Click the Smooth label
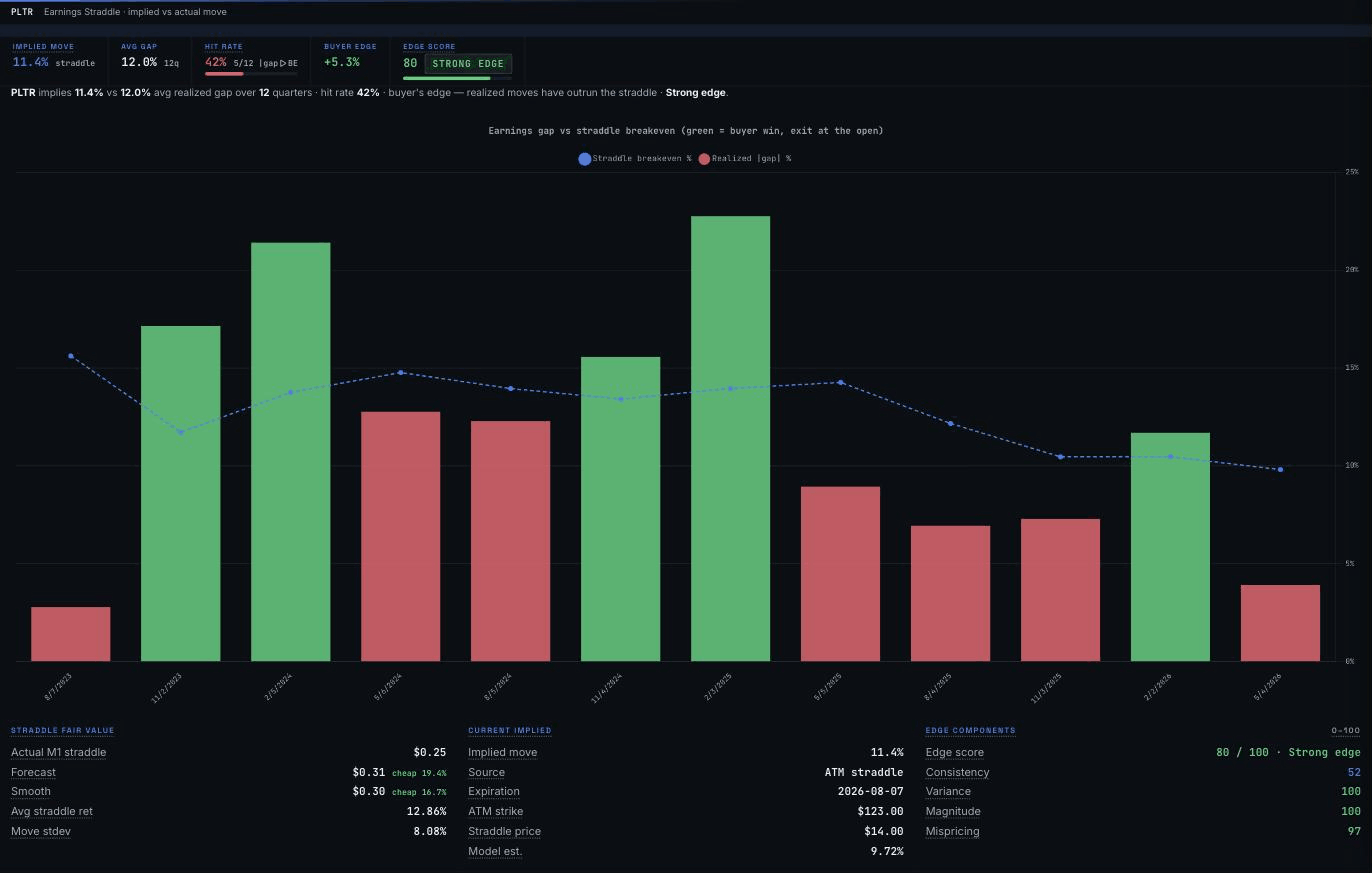The width and height of the screenshot is (1372, 873). click(x=31, y=791)
